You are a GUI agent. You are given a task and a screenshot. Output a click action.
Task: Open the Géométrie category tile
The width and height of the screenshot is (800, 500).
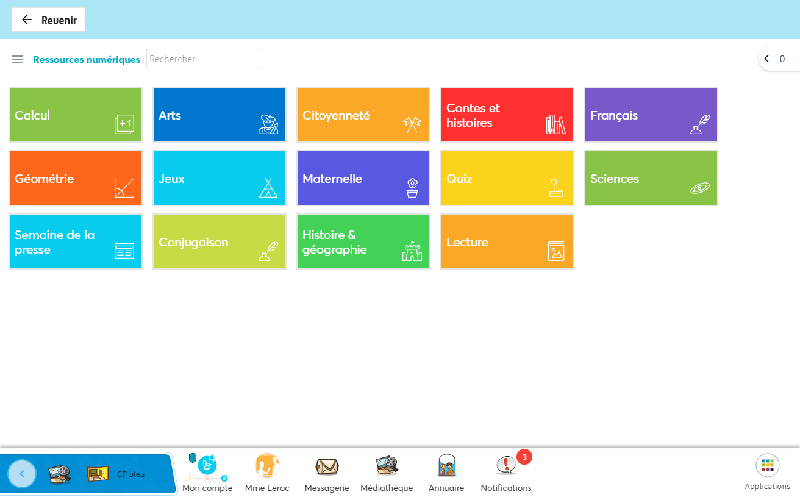tap(75, 178)
